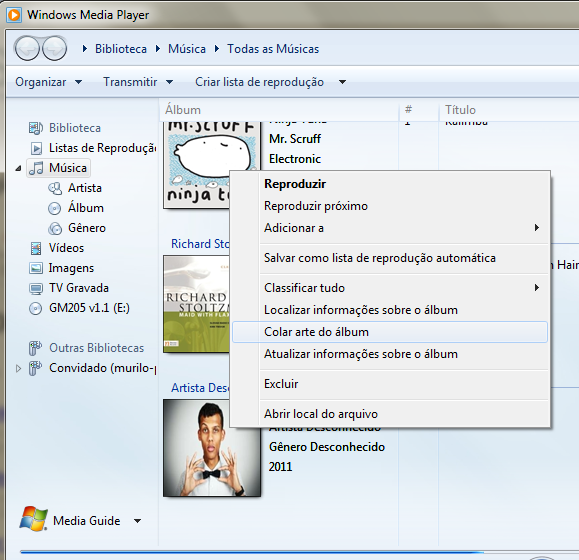Click the 2011 year text
The image size is (579, 560).
click(280, 467)
